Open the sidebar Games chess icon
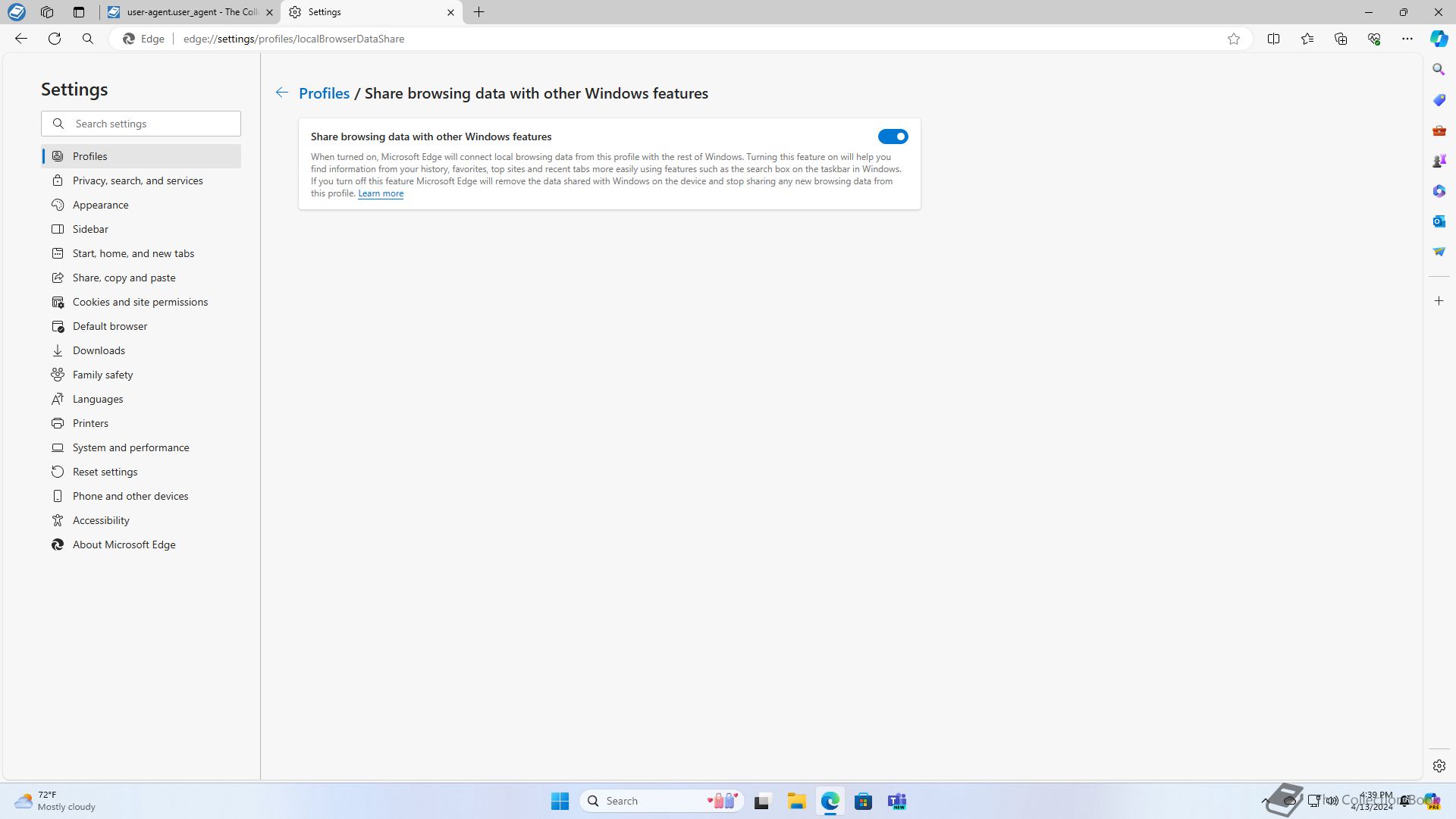This screenshot has height=819, width=1456. click(x=1439, y=161)
